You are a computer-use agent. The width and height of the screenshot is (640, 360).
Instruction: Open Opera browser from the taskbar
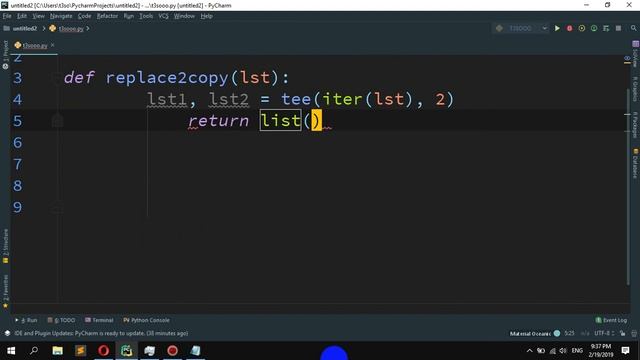point(103,351)
